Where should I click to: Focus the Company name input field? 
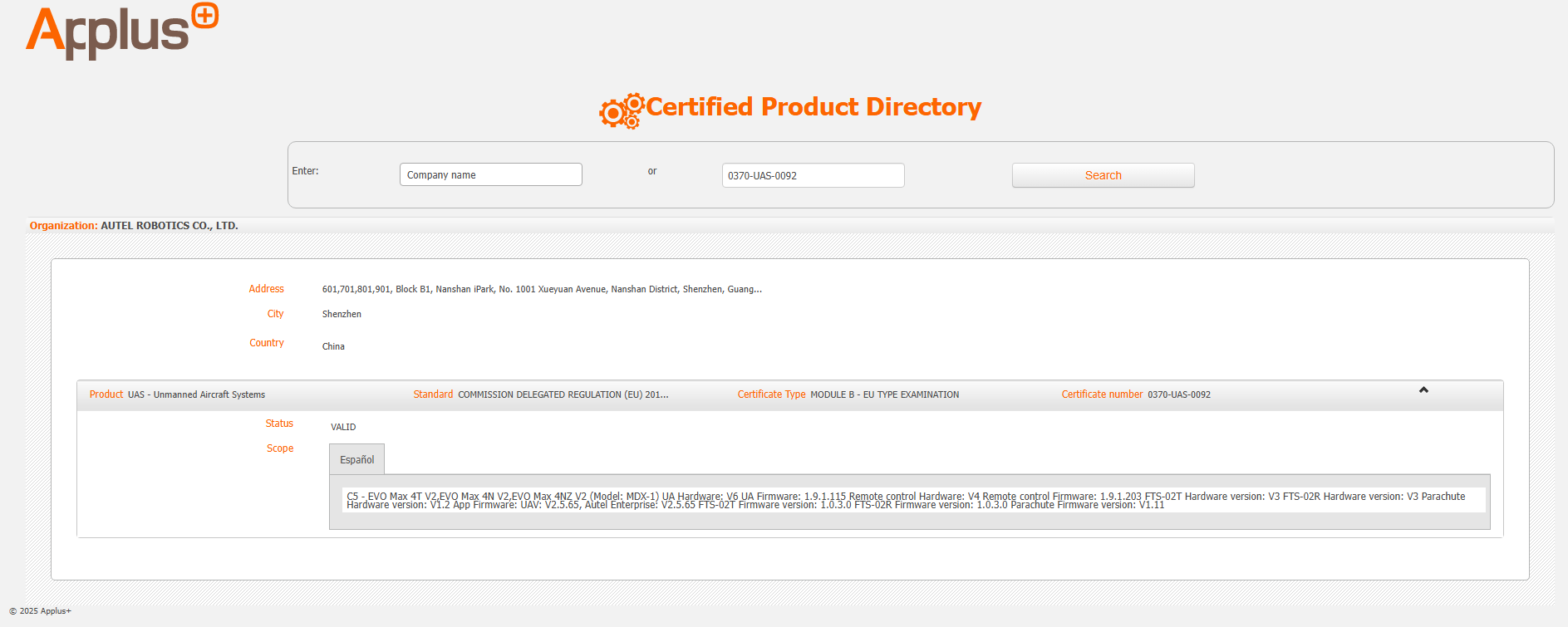(x=490, y=175)
